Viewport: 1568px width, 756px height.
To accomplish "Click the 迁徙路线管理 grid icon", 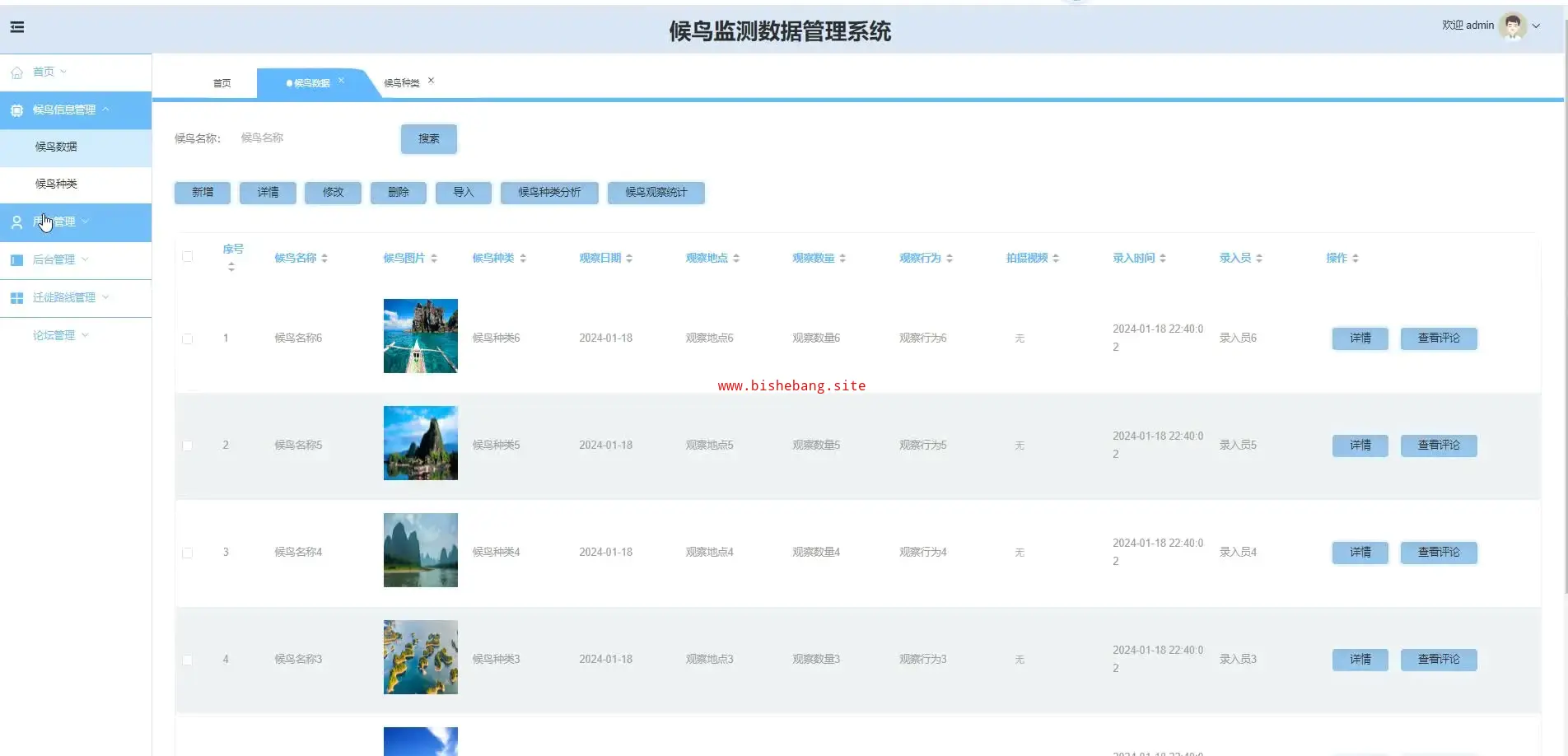I will tap(16, 298).
